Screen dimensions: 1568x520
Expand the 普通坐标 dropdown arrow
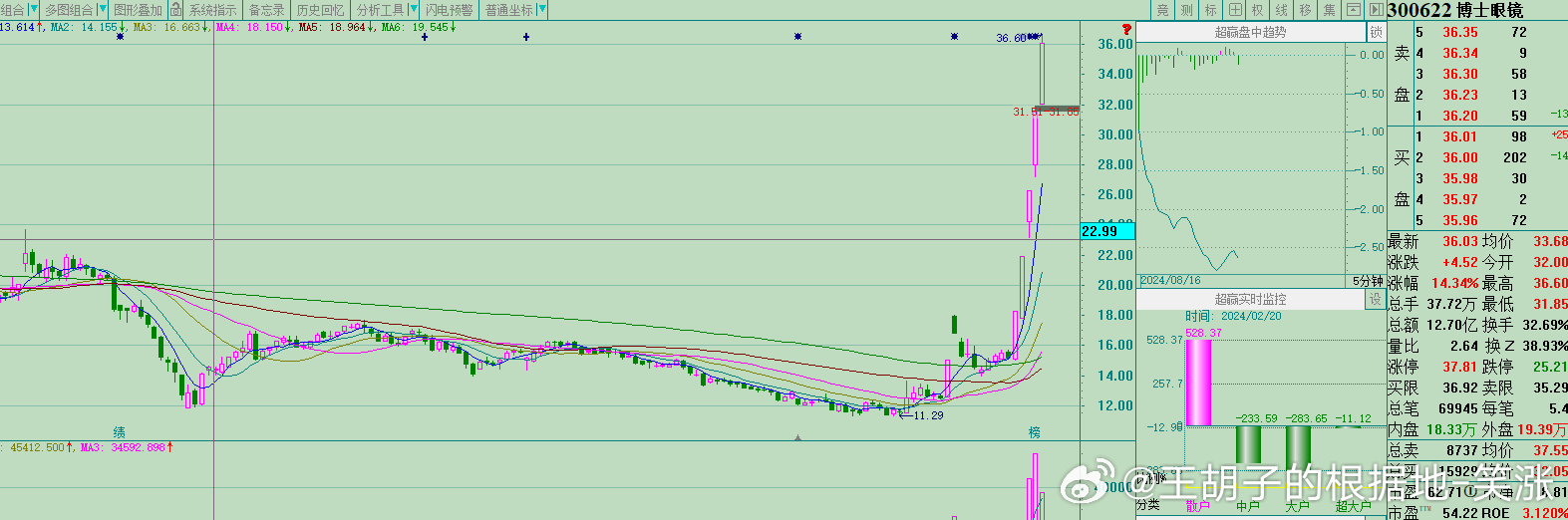pyautogui.click(x=541, y=10)
